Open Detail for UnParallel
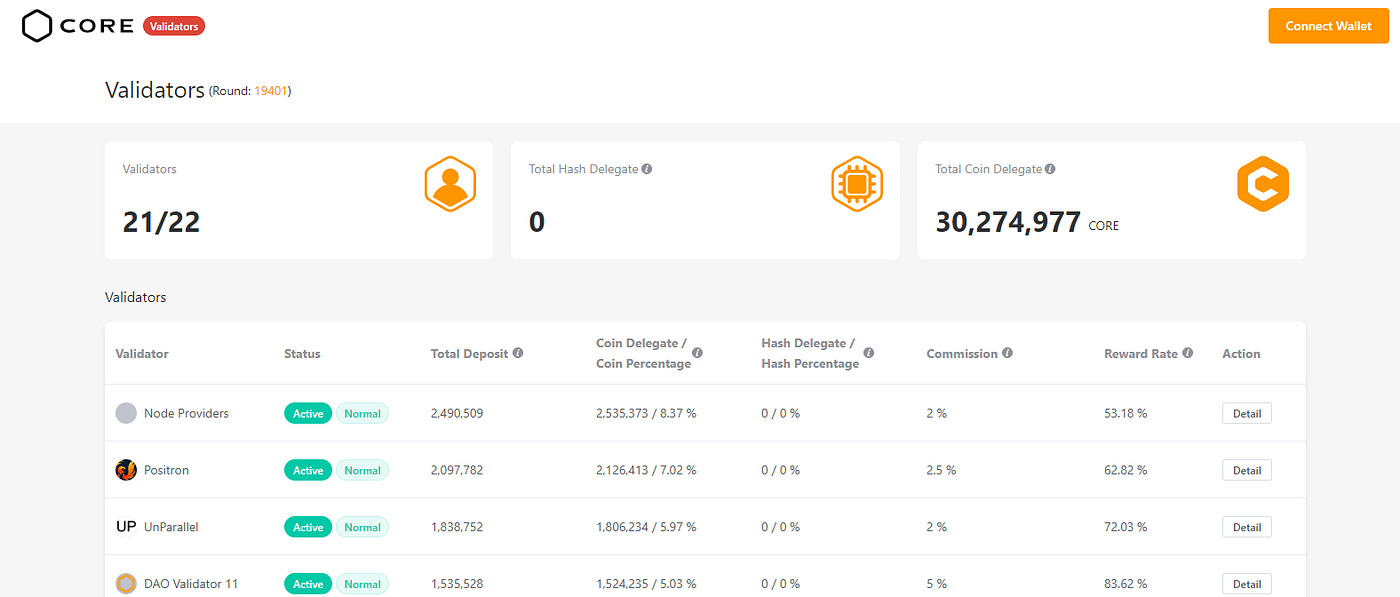 click(x=1247, y=527)
